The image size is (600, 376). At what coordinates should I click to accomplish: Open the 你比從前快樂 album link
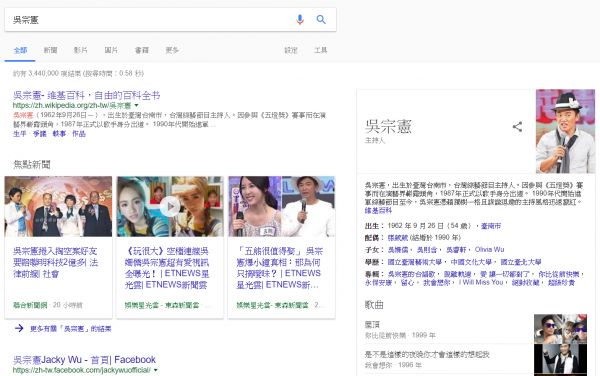pos(559,274)
